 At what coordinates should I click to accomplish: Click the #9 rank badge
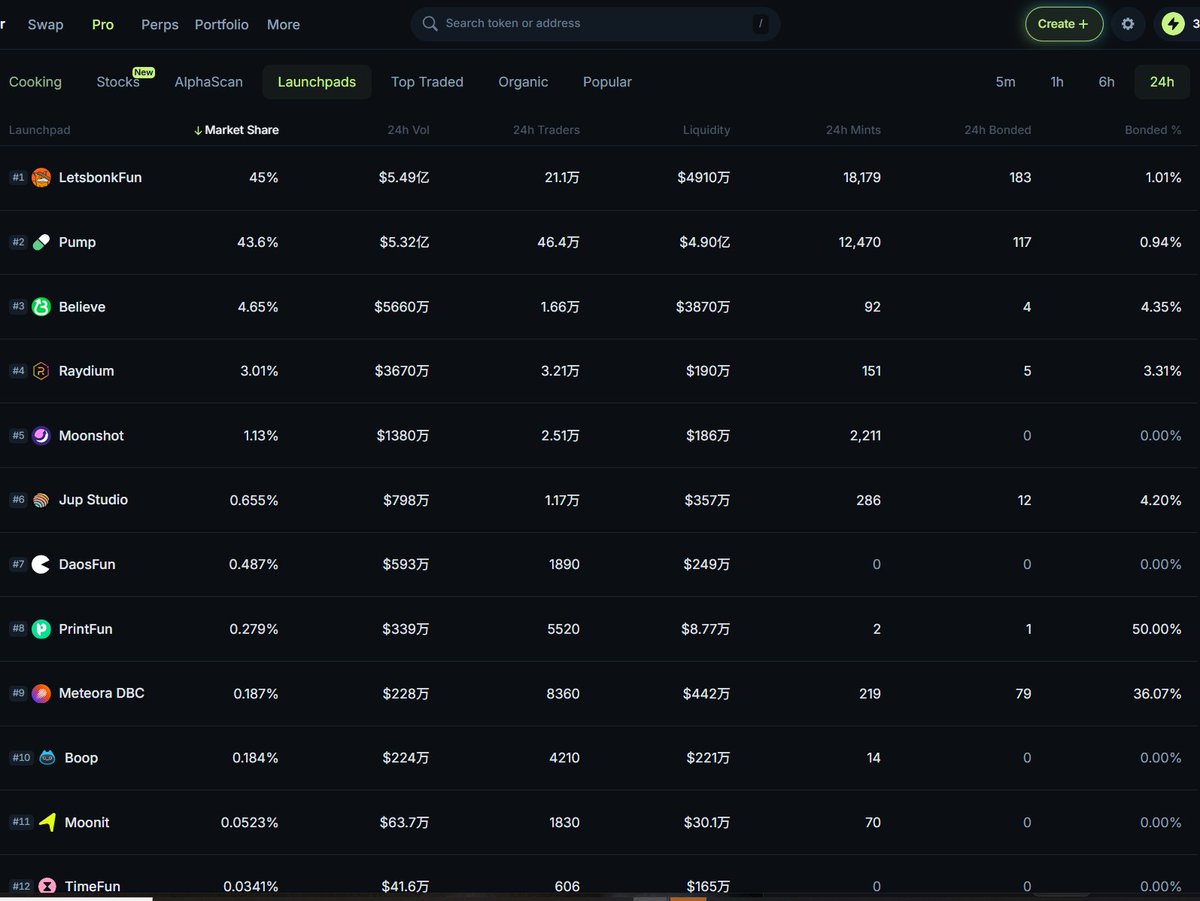tap(18, 694)
